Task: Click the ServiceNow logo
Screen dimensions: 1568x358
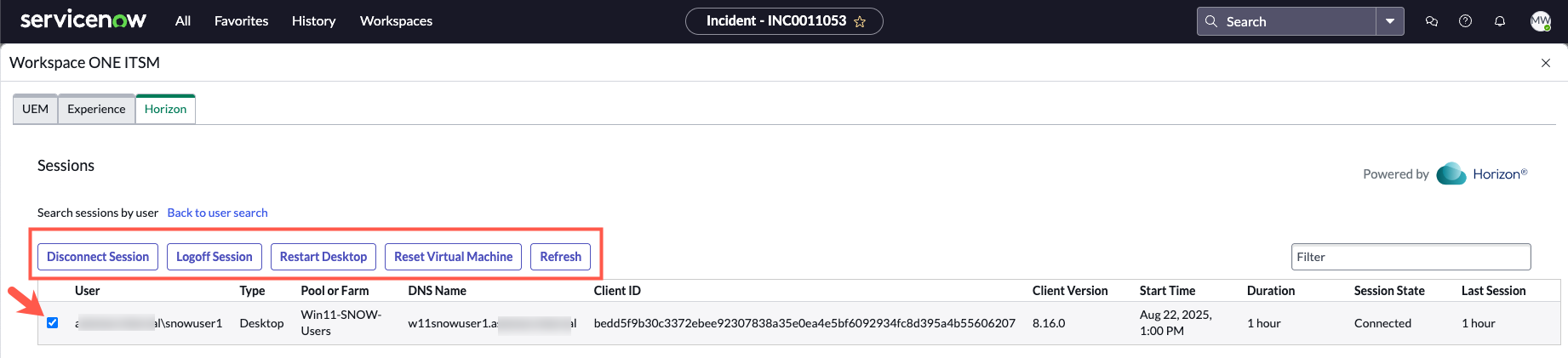Action: [x=83, y=20]
